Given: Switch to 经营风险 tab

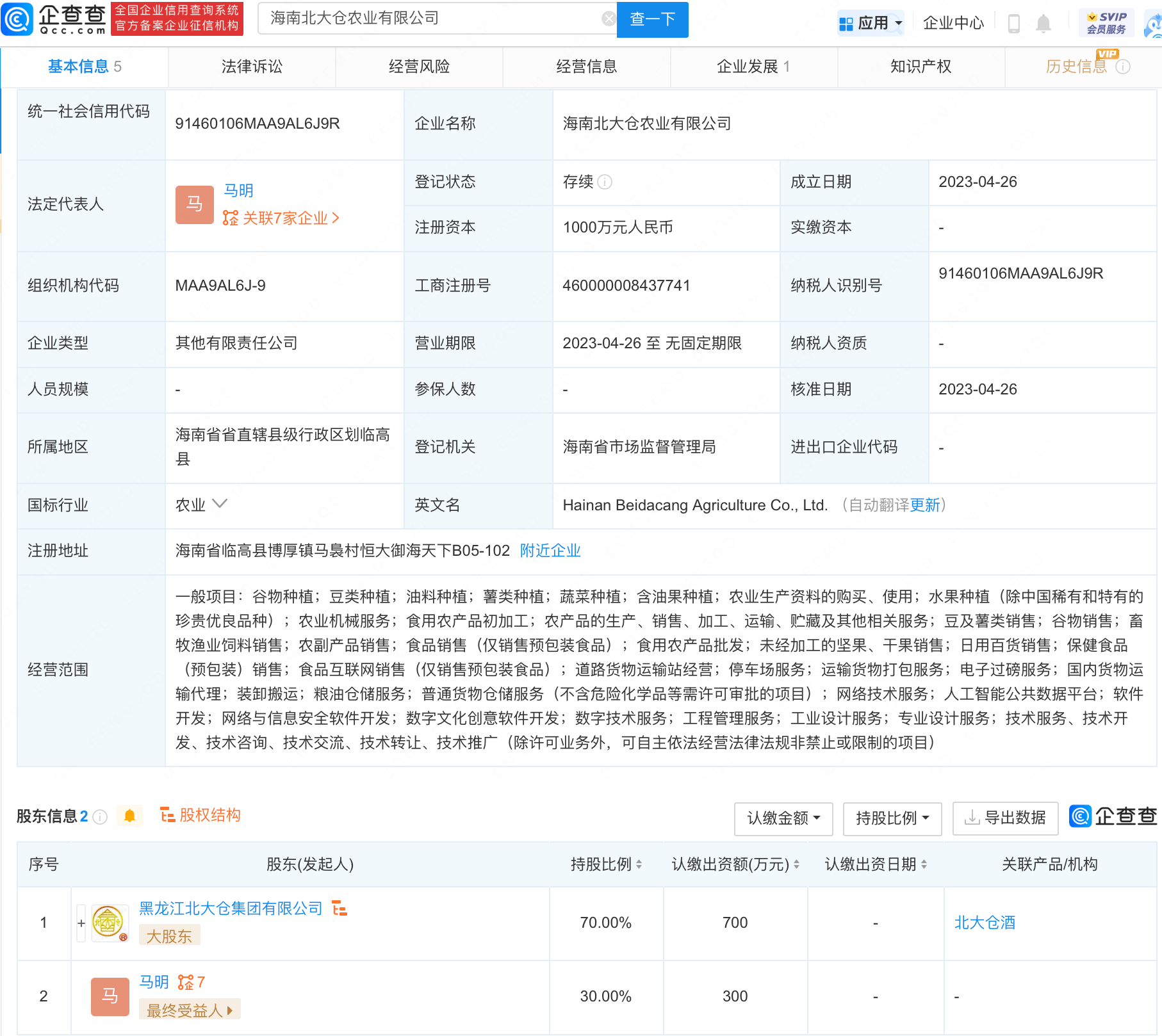Looking at the screenshot, I should coord(419,67).
